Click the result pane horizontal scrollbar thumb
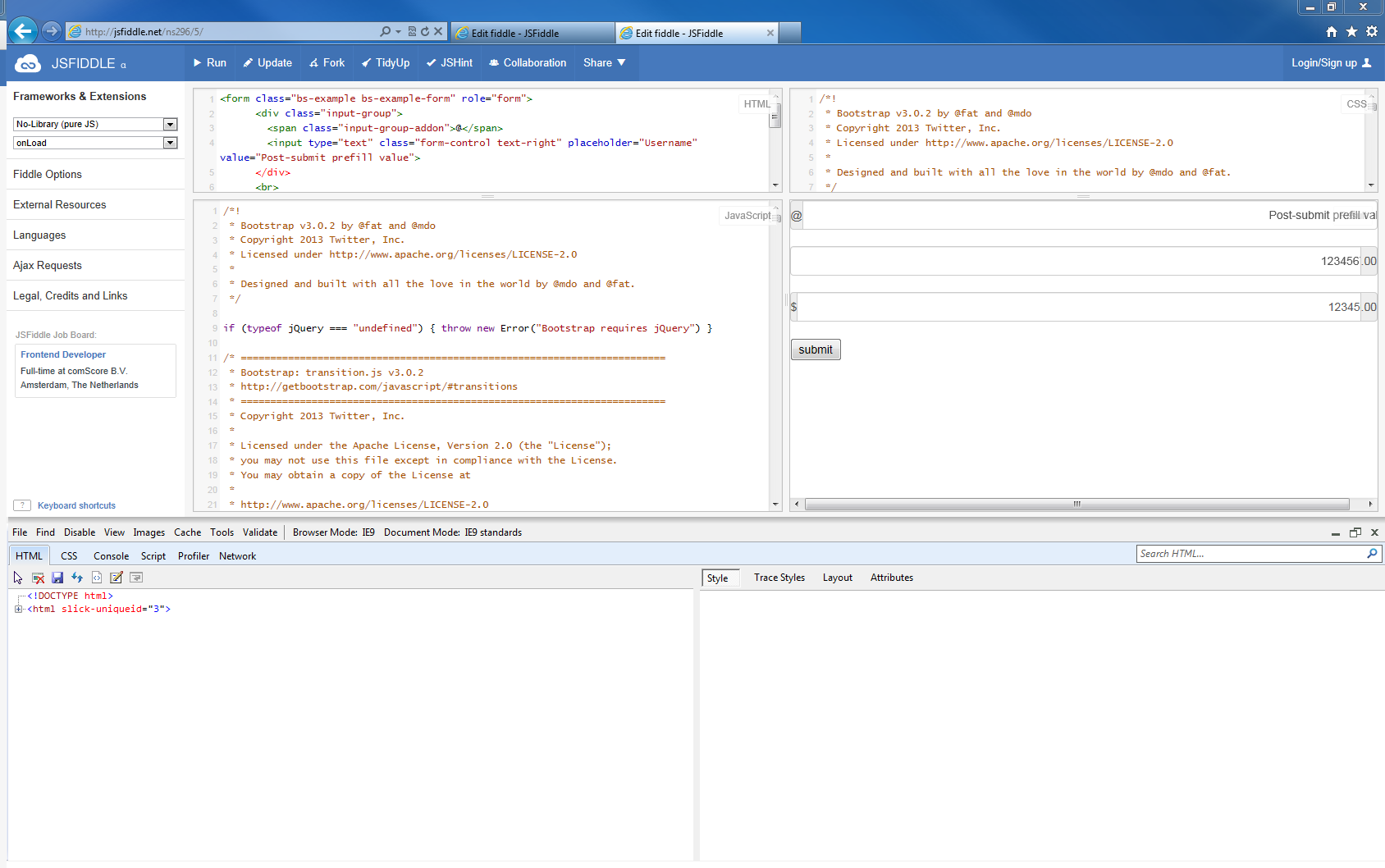 tap(1076, 504)
